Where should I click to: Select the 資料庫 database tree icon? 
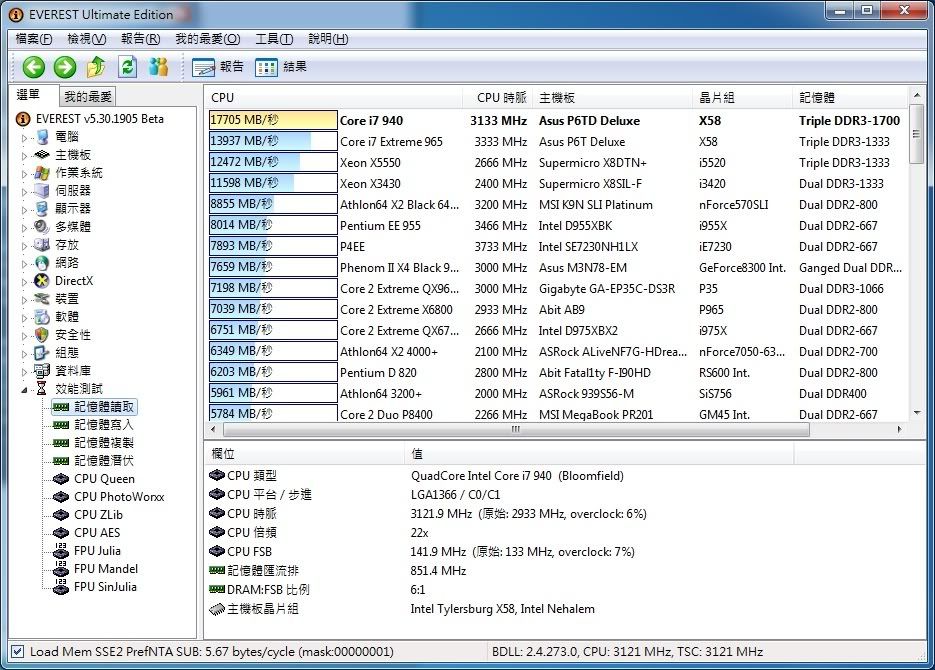tap(42, 371)
